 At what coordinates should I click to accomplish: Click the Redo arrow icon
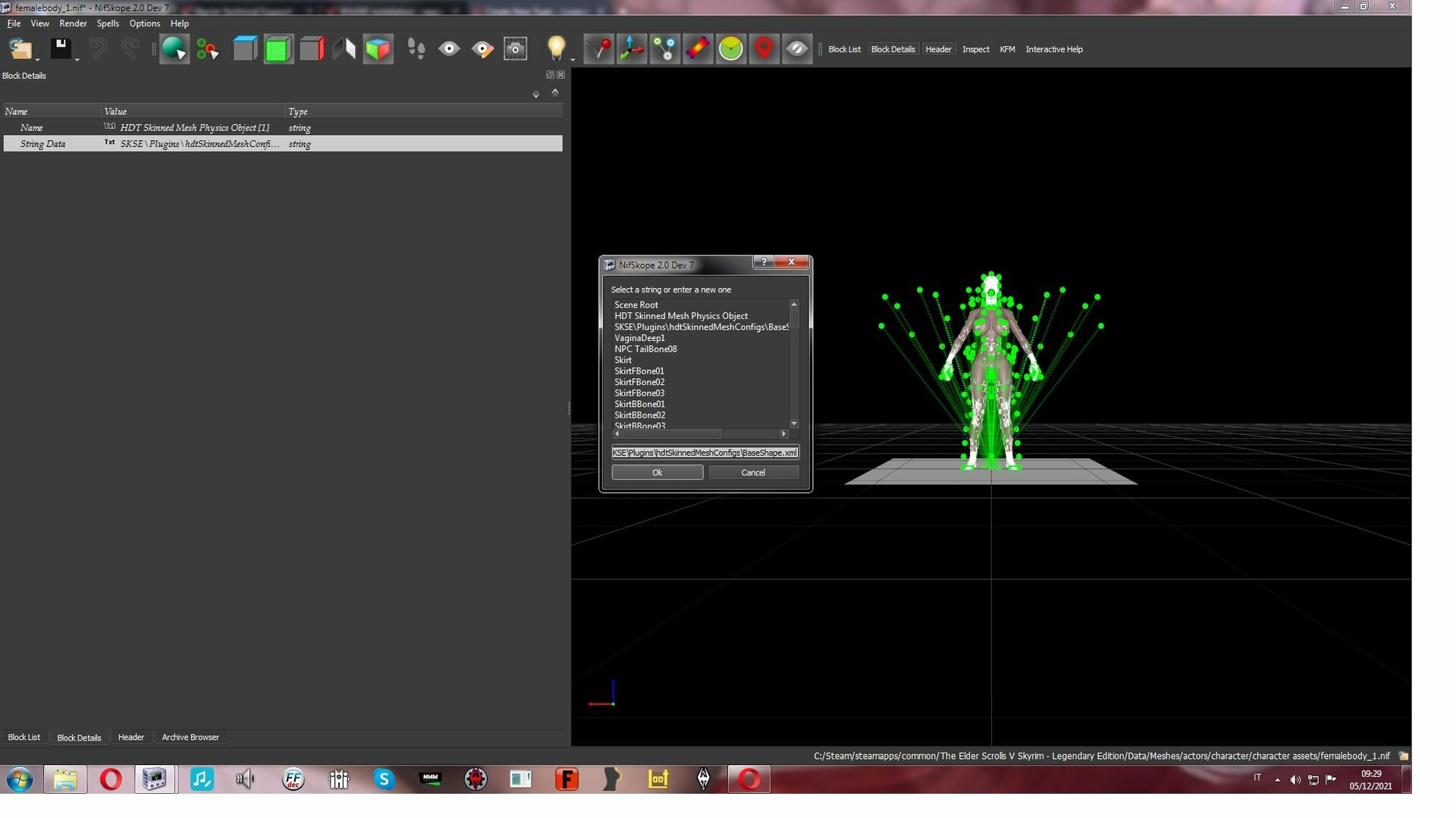pyautogui.click(x=130, y=49)
